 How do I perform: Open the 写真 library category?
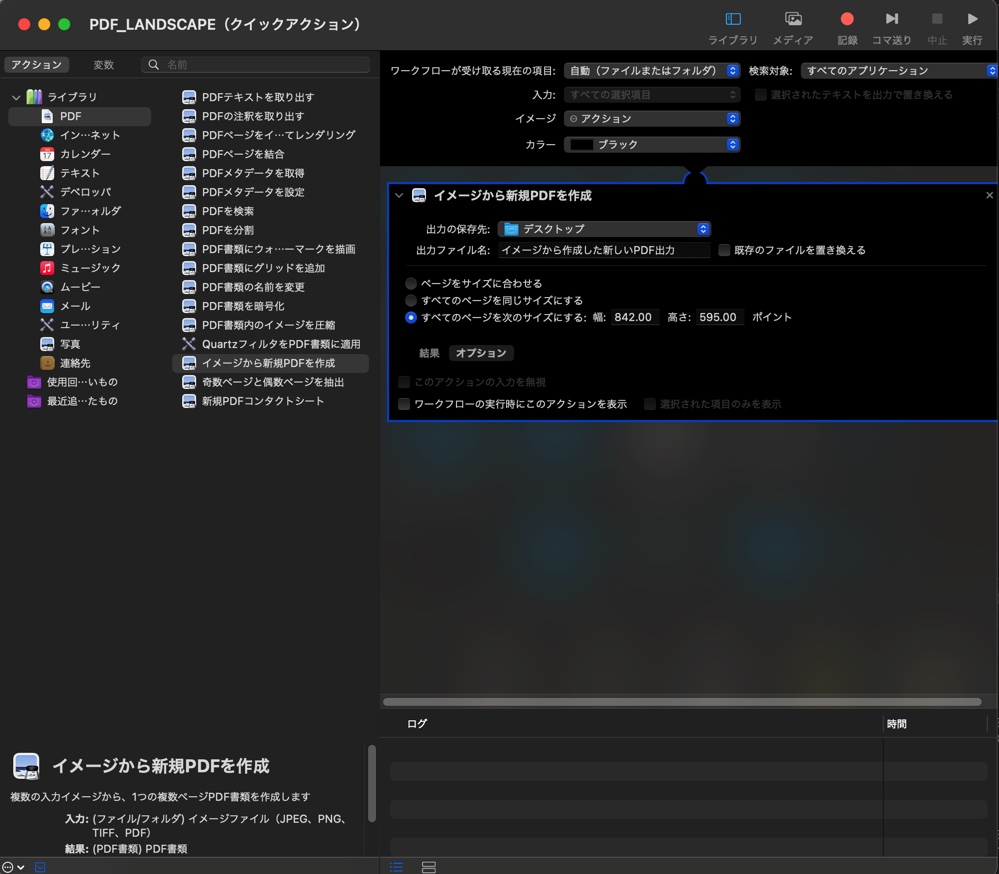tap(70, 344)
